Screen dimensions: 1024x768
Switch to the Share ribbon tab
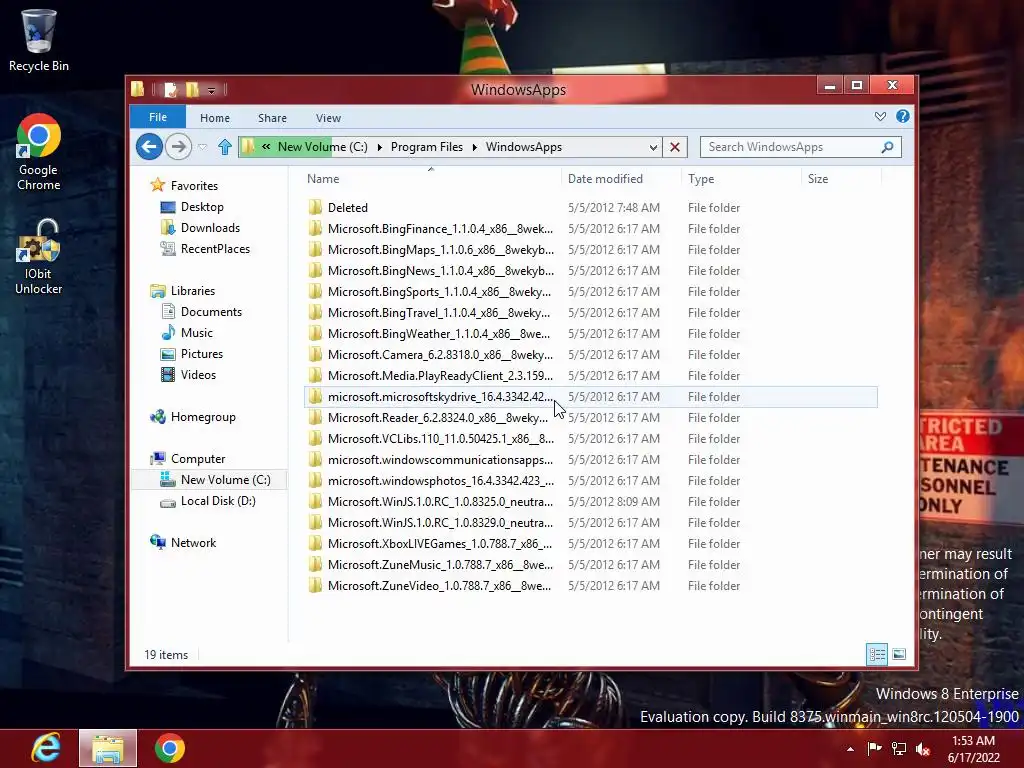272,118
